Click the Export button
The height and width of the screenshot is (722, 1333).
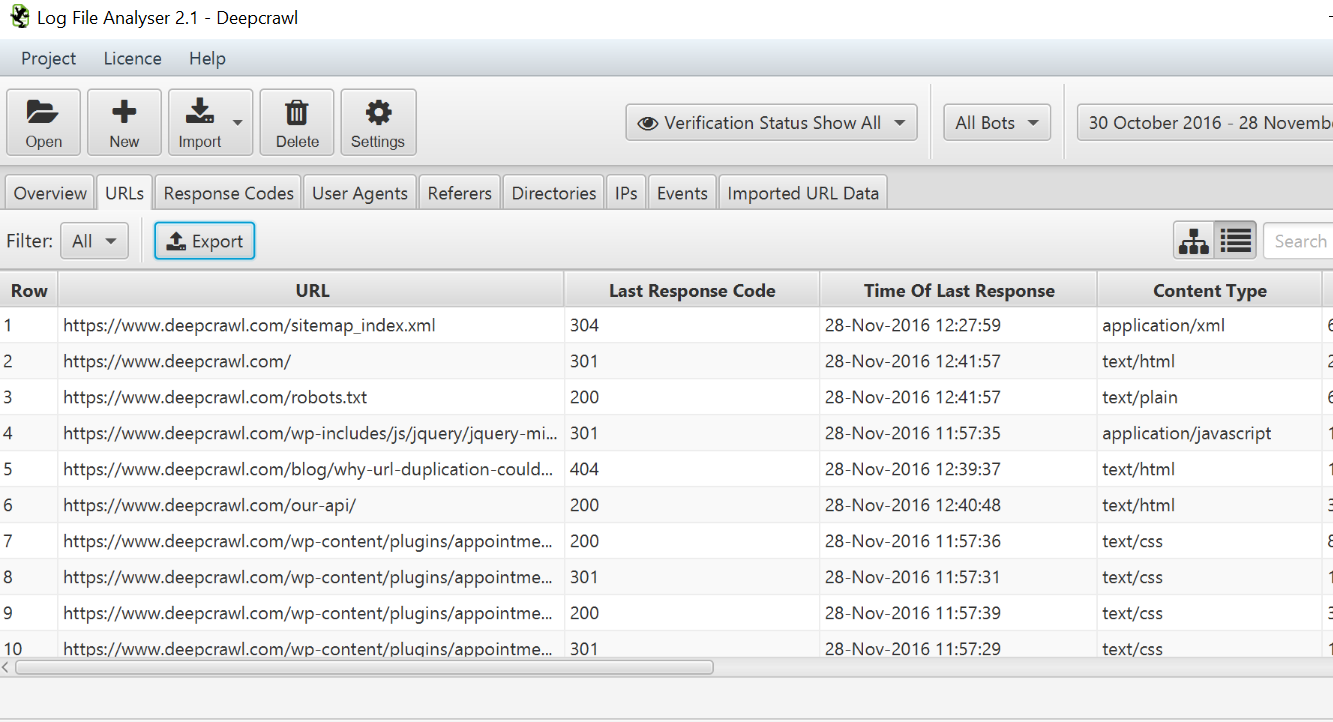[205, 241]
